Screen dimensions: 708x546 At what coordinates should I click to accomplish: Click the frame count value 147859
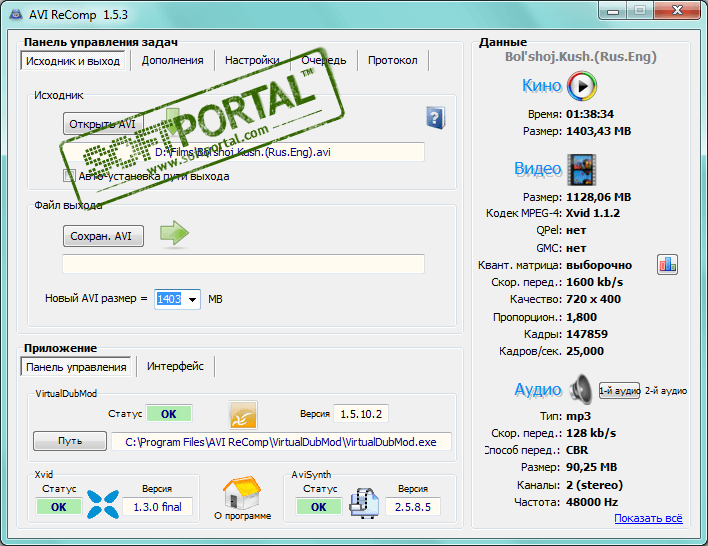click(x=587, y=334)
